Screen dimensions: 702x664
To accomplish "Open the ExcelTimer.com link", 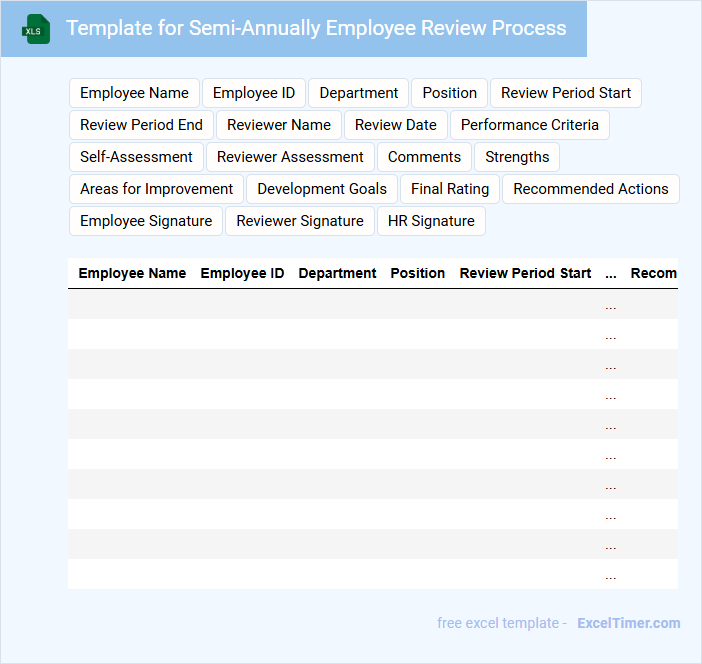I will [x=629, y=623].
